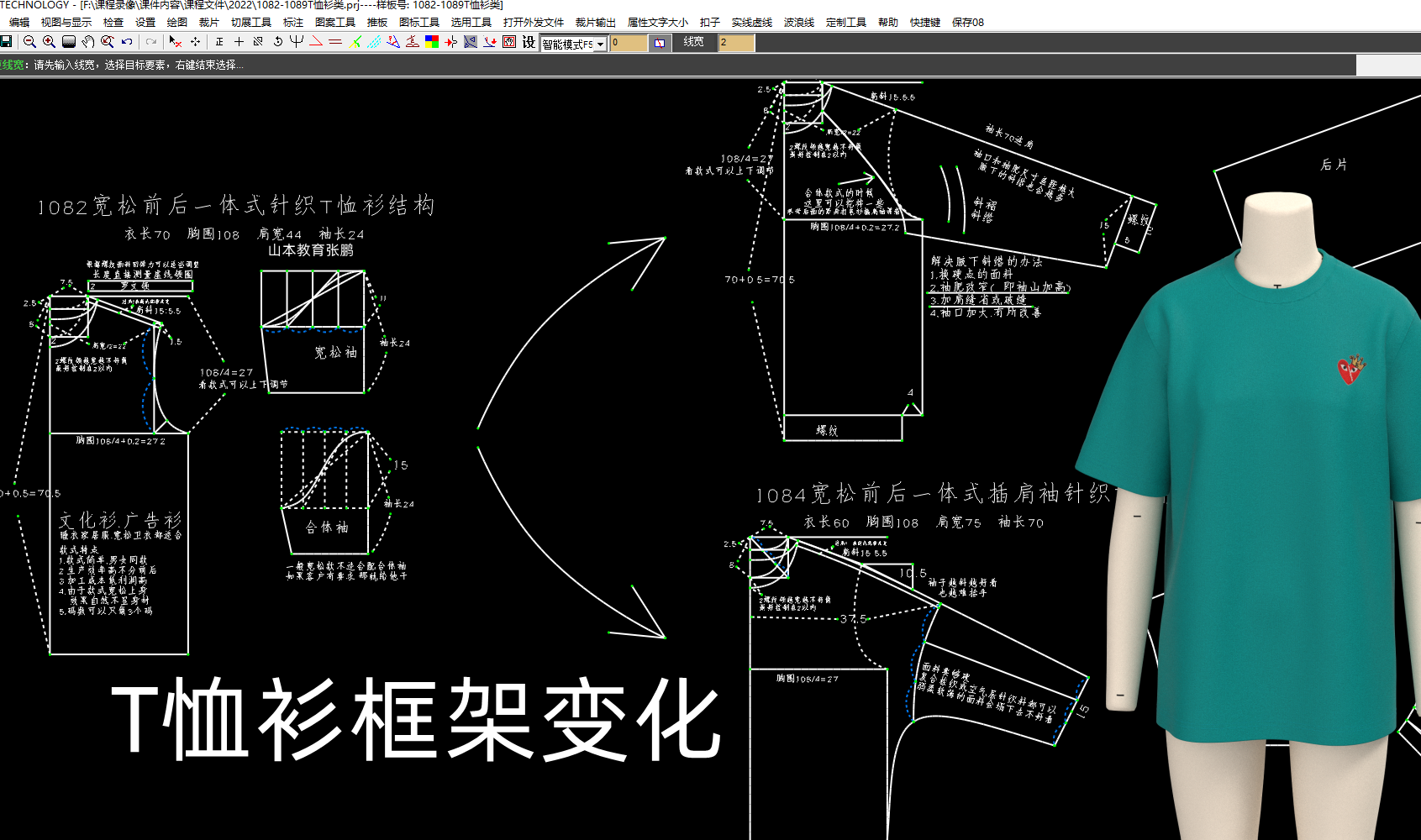Click the Undo arrow icon
1421x840 pixels.
(x=126, y=42)
